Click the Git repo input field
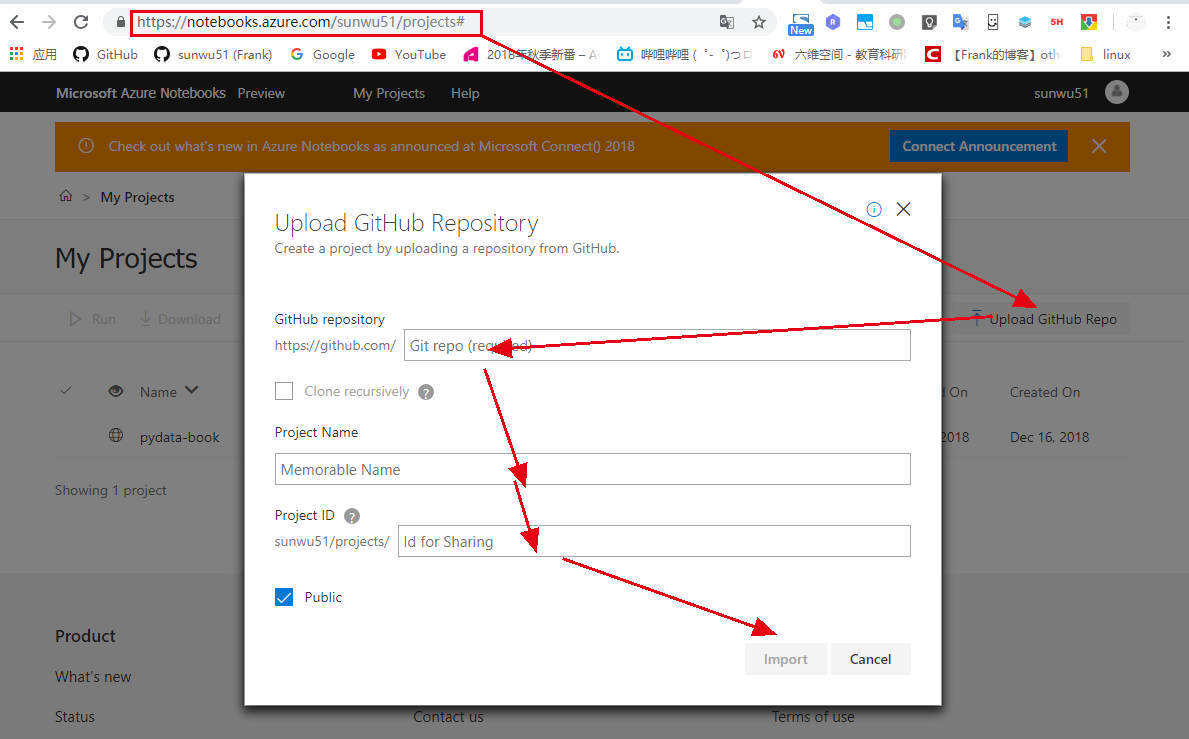The width and height of the screenshot is (1189, 739). [x=657, y=345]
